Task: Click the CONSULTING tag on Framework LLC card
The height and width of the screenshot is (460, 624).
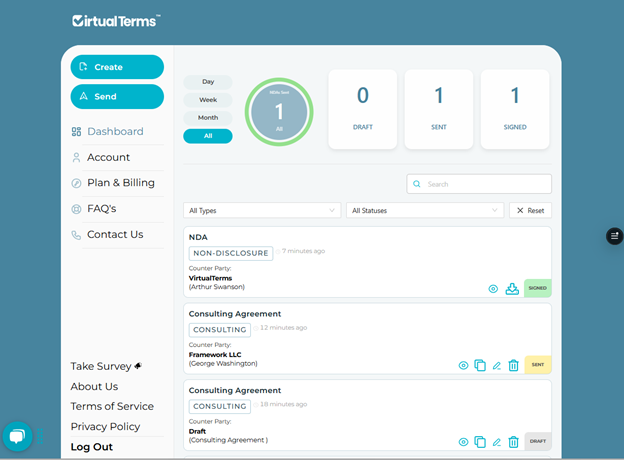Action: [220, 330]
